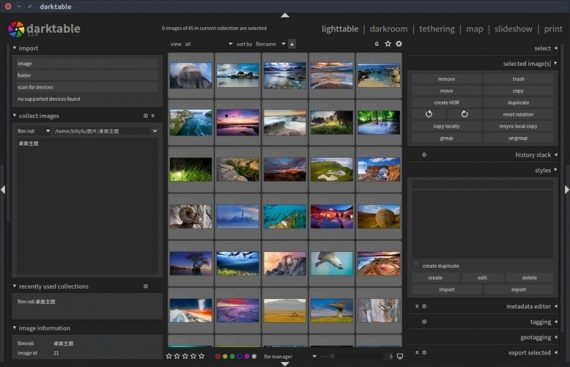Click the trash button
570x367 pixels.
[x=518, y=79]
